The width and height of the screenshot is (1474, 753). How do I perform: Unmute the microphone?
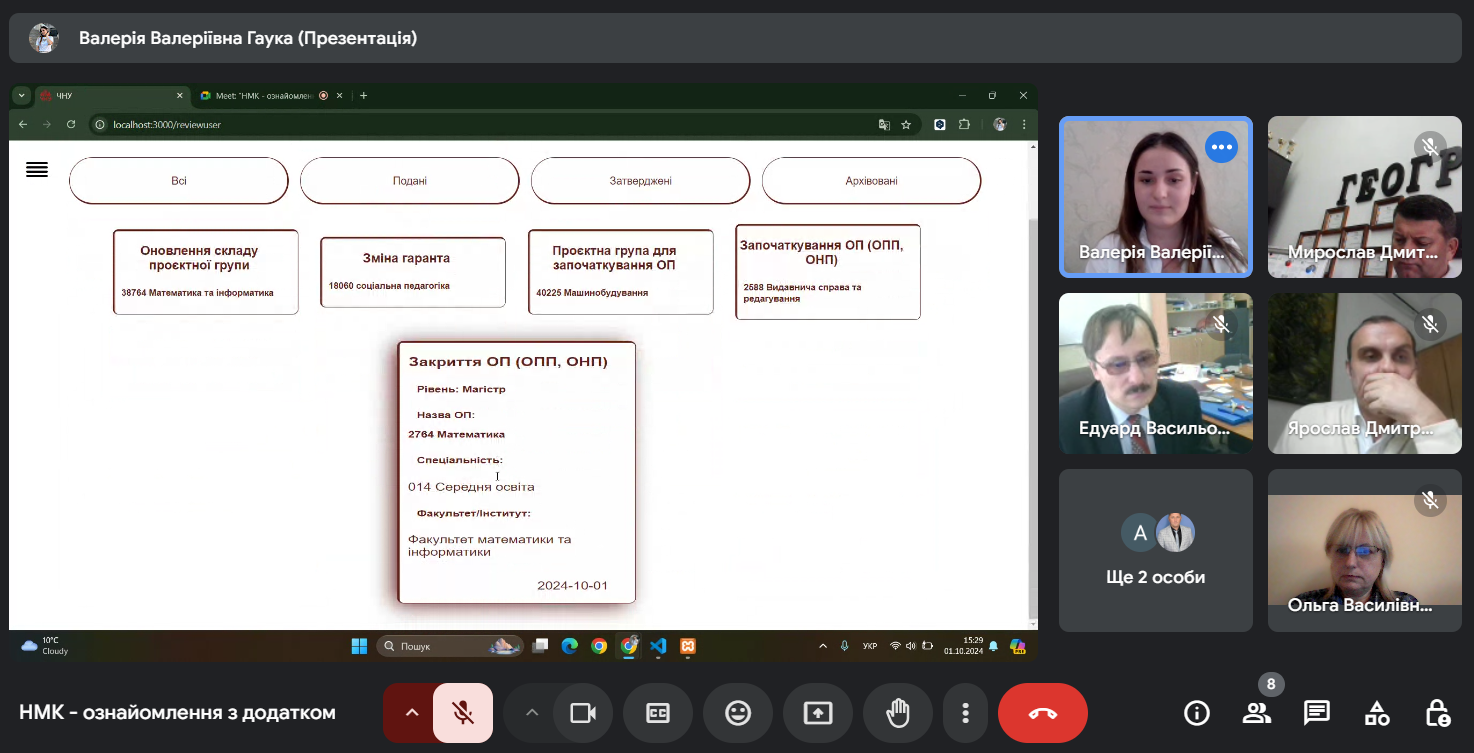coord(463,713)
